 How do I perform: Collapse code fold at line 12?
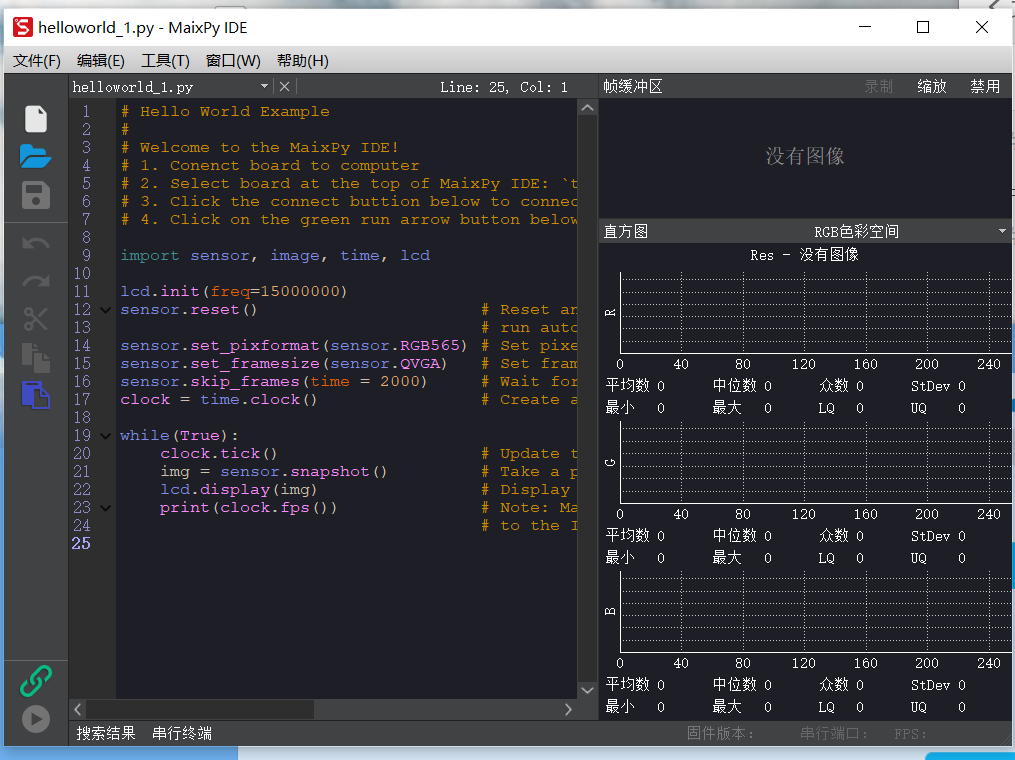[106, 310]
